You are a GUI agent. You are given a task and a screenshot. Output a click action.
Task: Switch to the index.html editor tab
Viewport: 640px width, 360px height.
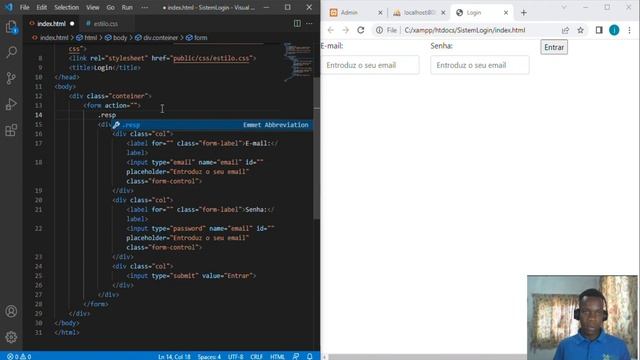pyautogui.click(x=51, y=24)
